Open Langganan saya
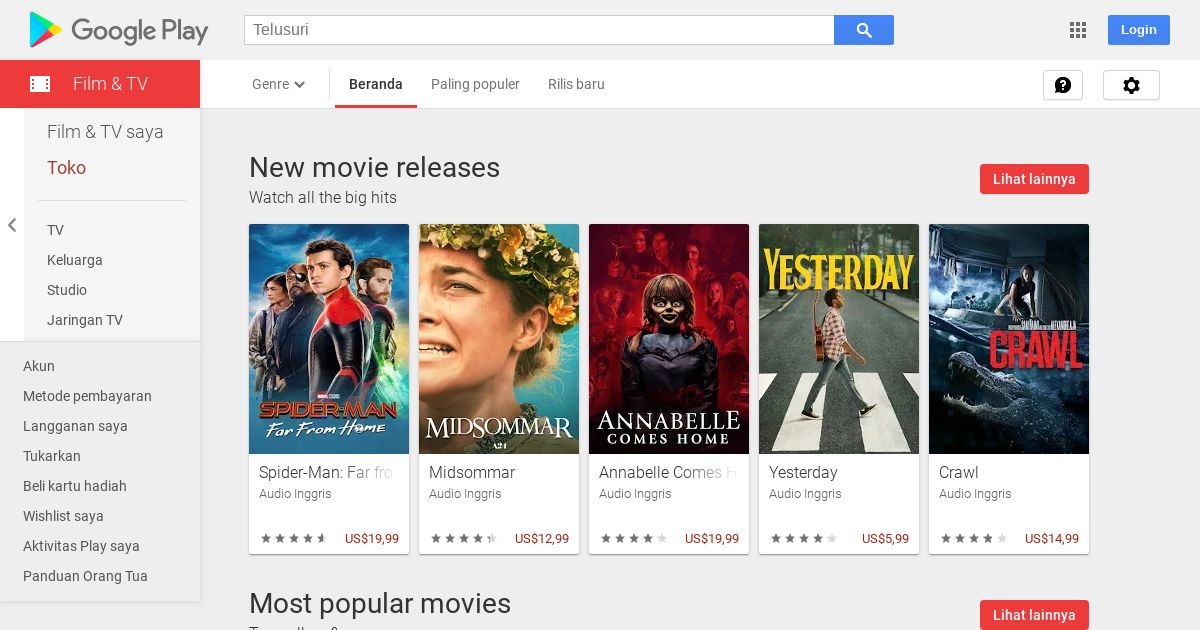Image resolution: width=1200 pixels, height=630 pixels. (75, 426)
